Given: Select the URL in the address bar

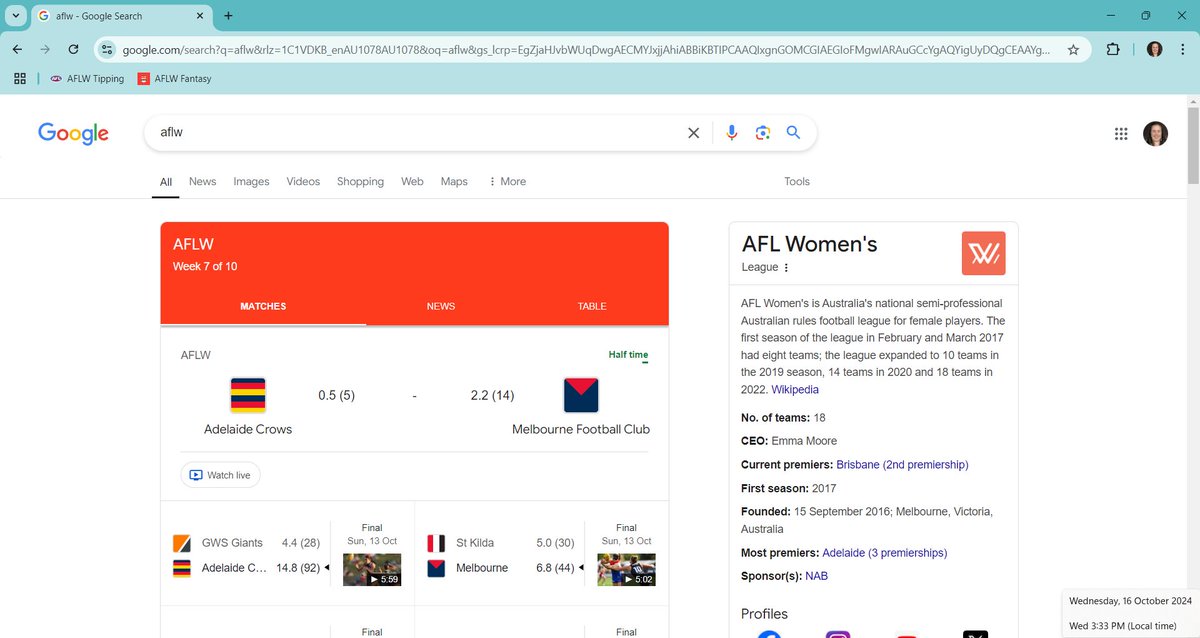Looking at the screenshot, I should 586,49.
